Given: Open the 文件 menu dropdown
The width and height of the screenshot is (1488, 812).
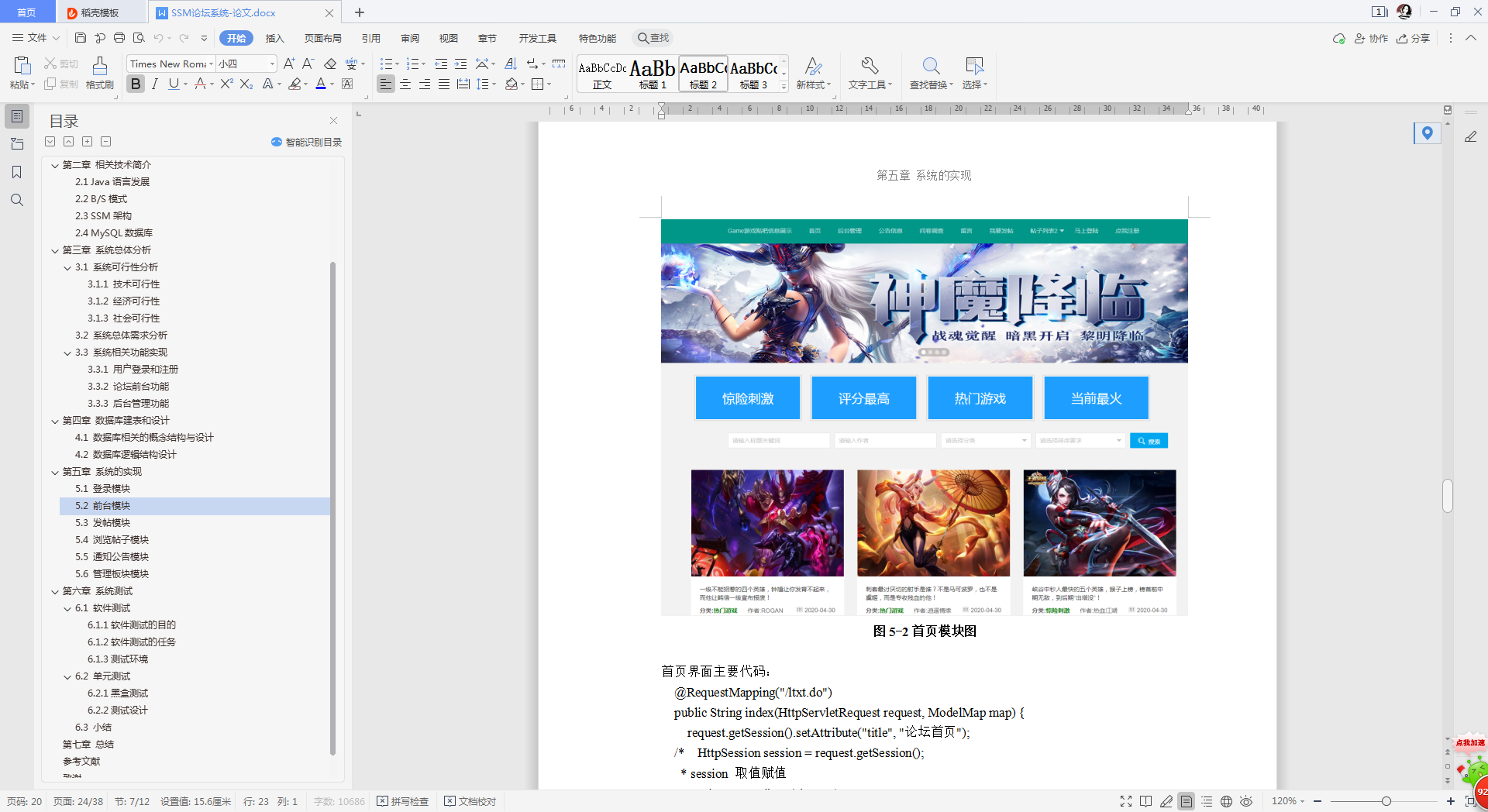Looking at the screenshot, I should click(36, 38).
